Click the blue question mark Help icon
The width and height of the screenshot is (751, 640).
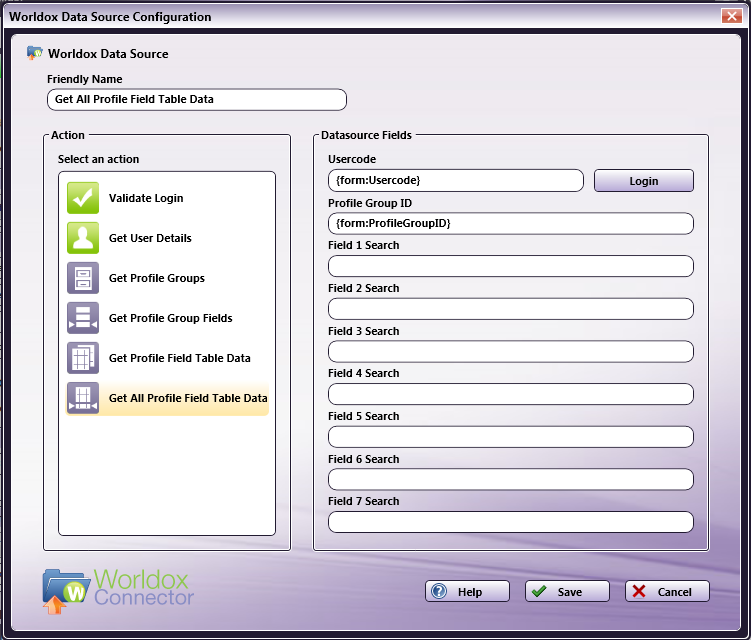pyautogui.click(x=439, y=591)
